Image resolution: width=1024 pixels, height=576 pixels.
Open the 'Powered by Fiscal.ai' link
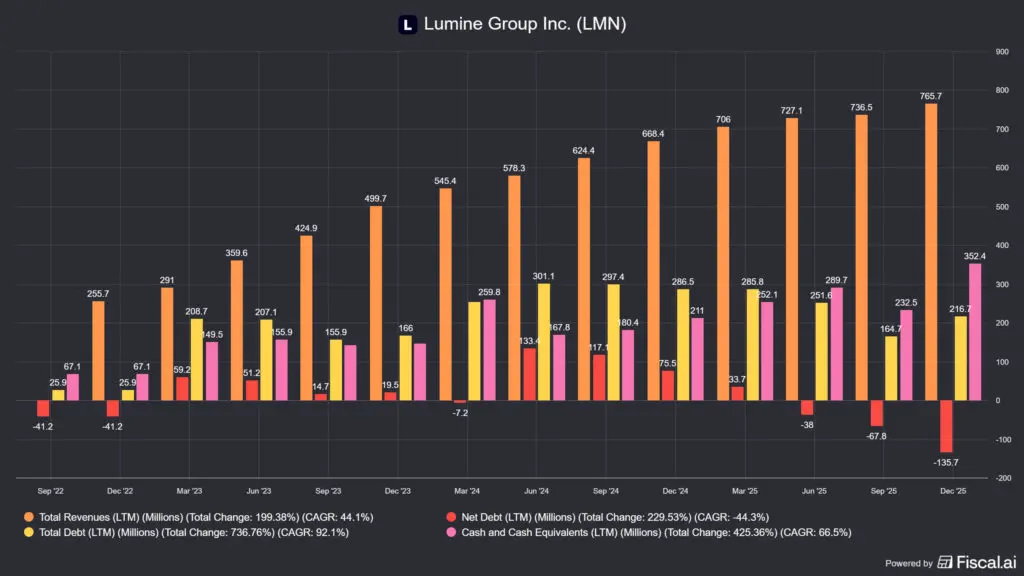[x=951, y=562]
